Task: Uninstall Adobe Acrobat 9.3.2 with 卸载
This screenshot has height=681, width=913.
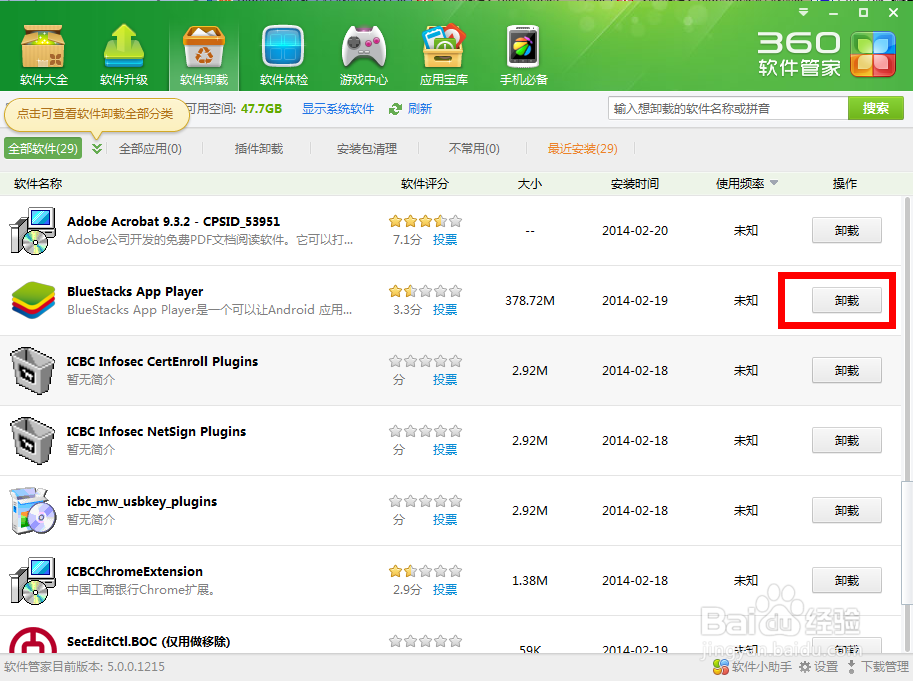Action: click(847, 230)
